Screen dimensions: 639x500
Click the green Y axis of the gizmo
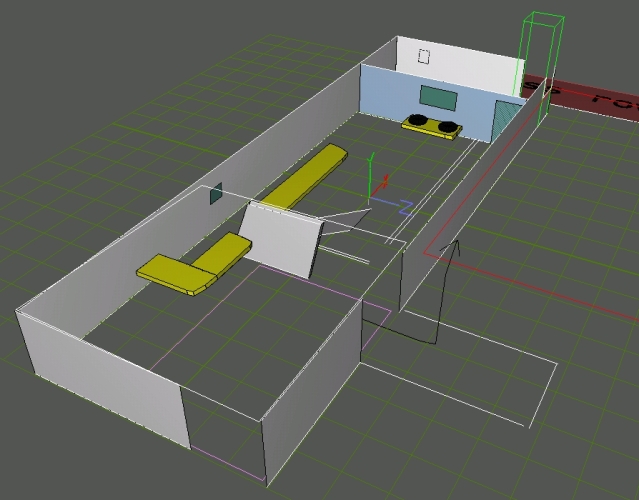(x=370, y=176)
